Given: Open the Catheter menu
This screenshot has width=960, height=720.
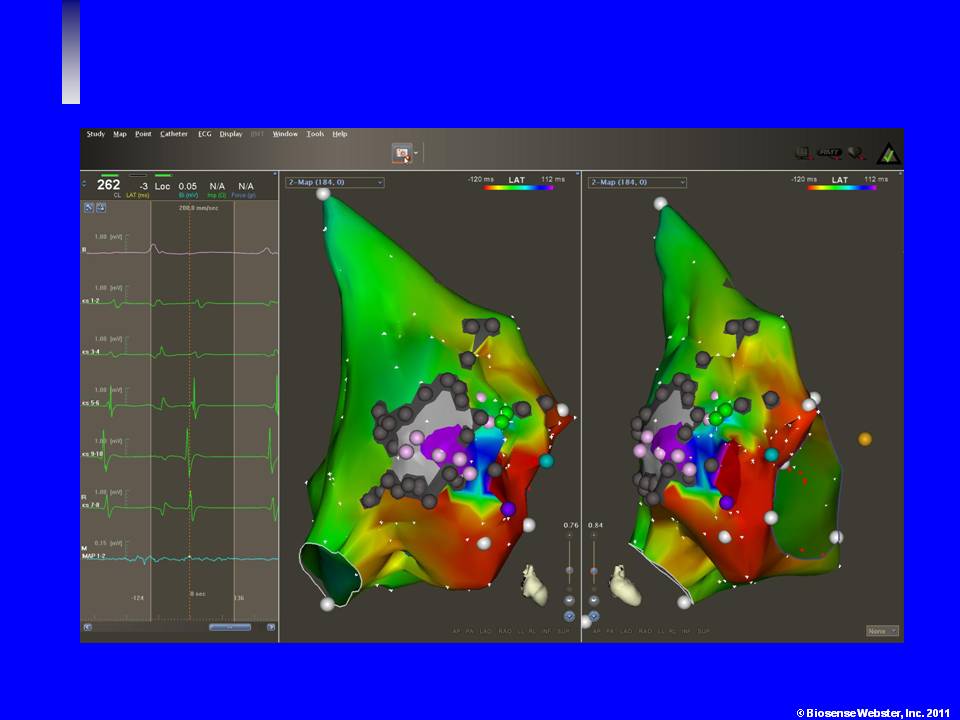Looking at the screenshot, I should tap(173, 134).
